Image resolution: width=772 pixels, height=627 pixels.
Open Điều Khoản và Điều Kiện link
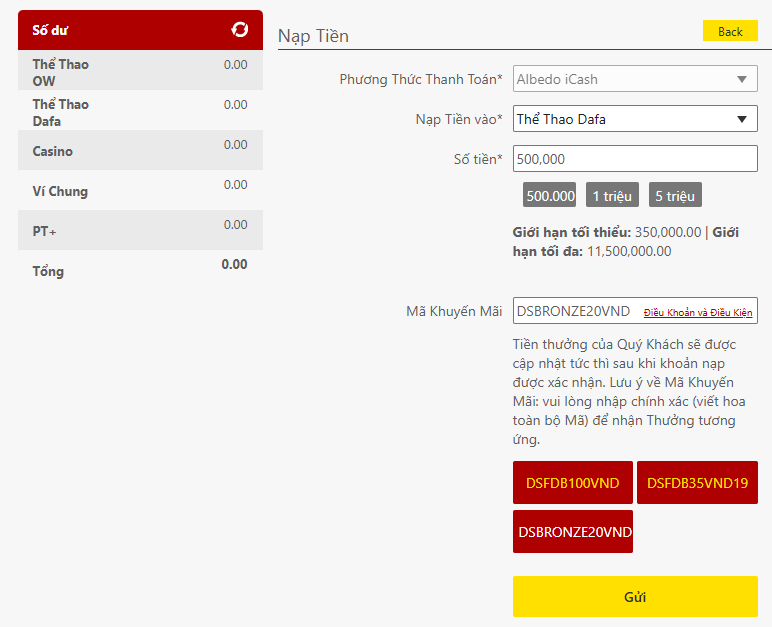(697, 312)
